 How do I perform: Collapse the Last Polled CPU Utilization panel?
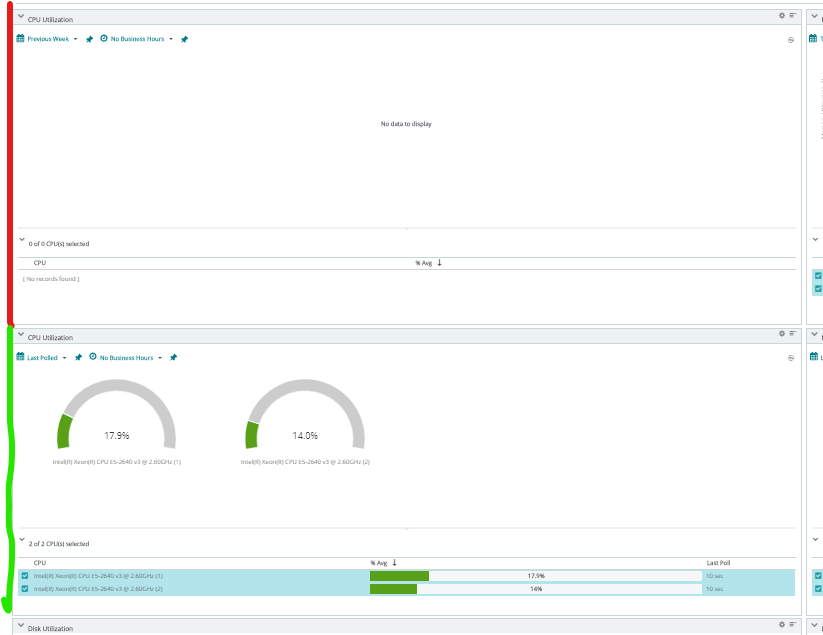(21, 334)
